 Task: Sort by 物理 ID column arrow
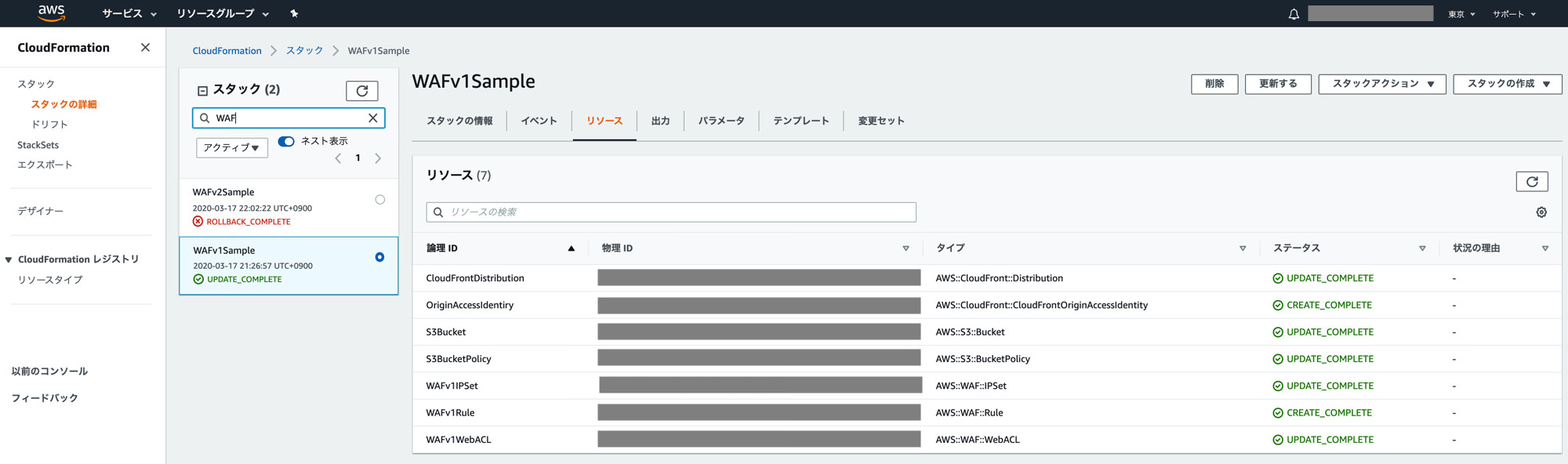(x=906, y=248)
